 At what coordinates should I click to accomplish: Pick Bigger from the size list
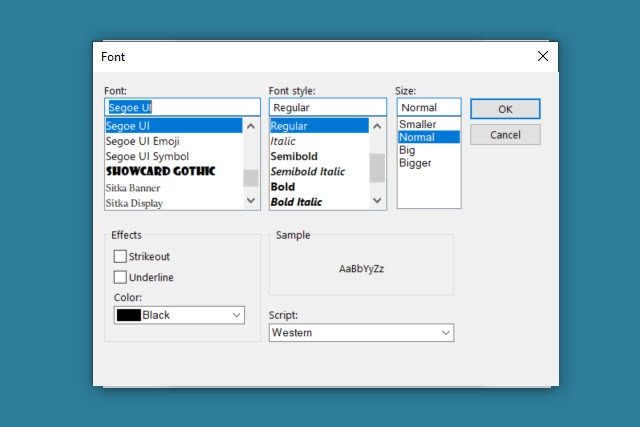click(x=429, y=163)
